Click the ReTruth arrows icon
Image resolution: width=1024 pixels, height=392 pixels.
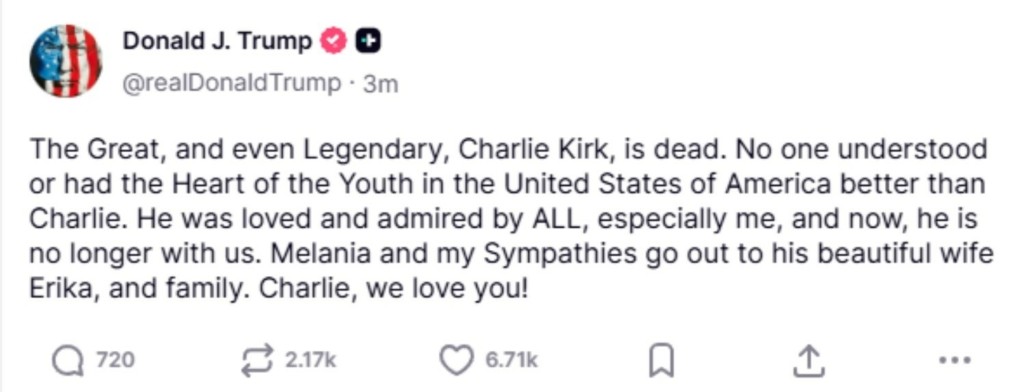tap(259, 361)
